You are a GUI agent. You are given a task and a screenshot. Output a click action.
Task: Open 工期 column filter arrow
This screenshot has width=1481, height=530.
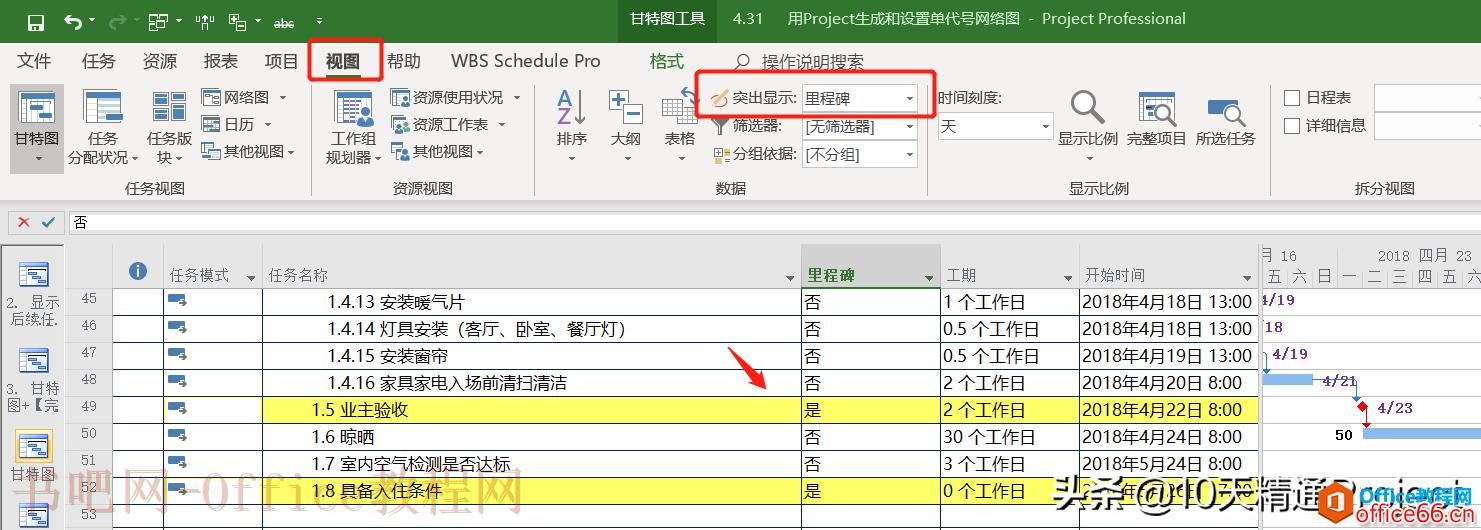click(x=1068, y=278)
